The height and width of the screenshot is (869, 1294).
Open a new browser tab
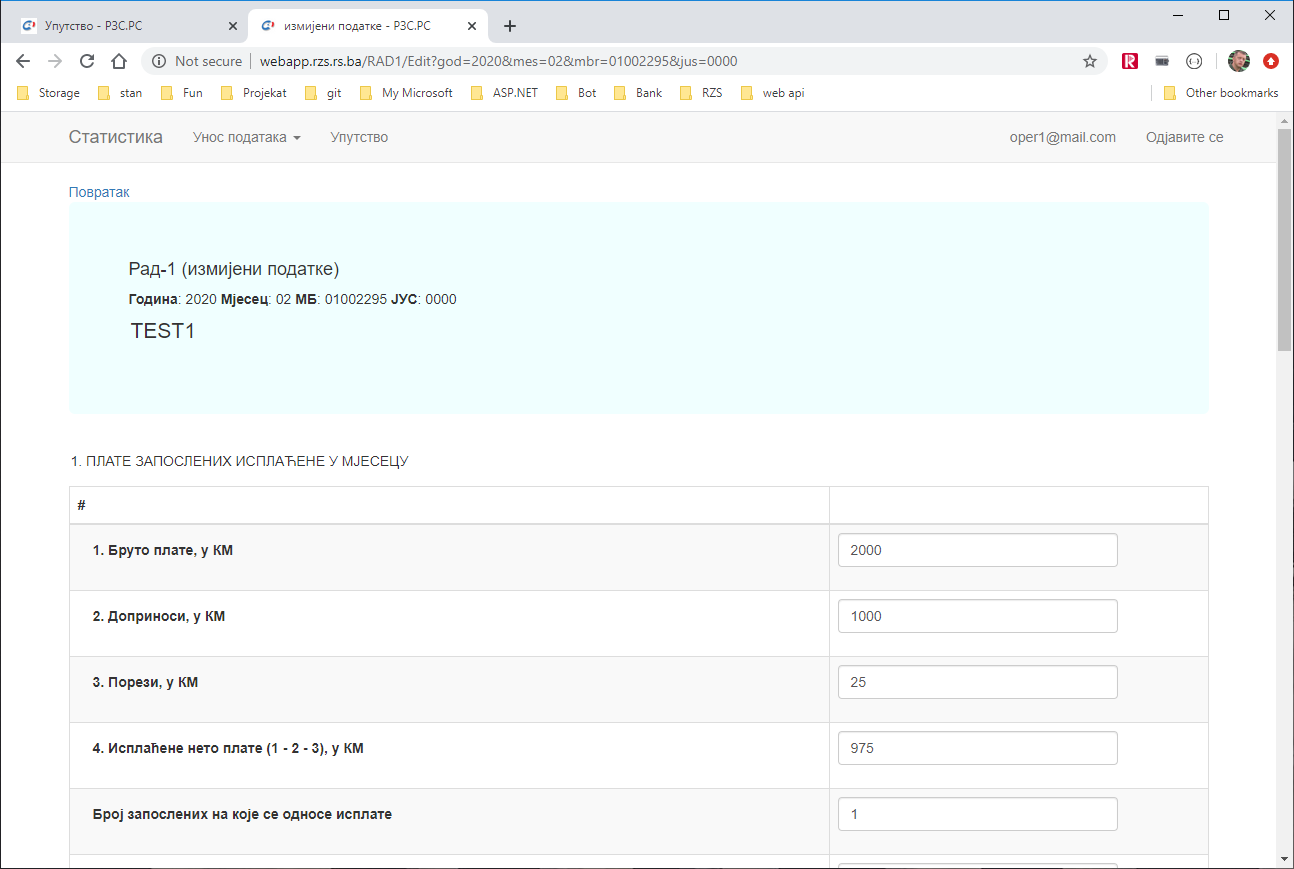[x=510, y=26]
